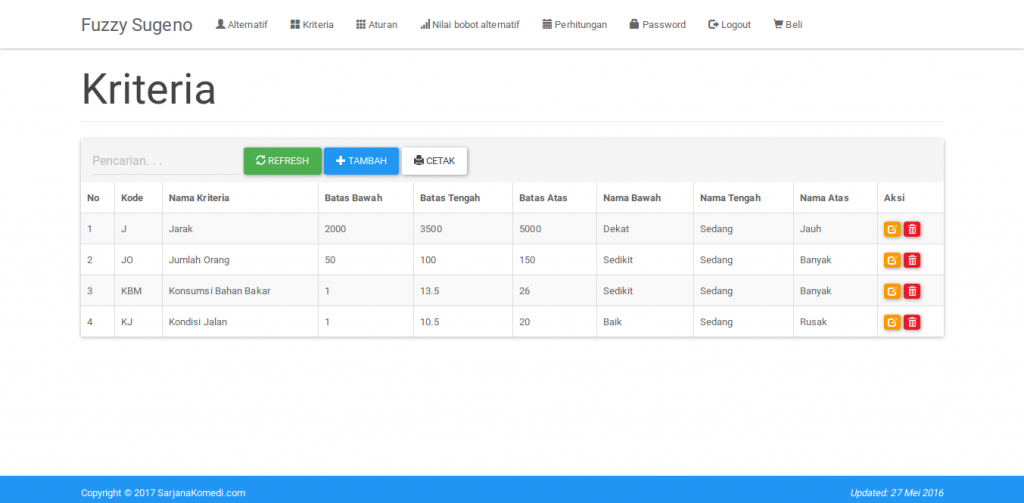Navigate to Perhitungan
The image size is (1024, 503).
[x=574, y=24]
